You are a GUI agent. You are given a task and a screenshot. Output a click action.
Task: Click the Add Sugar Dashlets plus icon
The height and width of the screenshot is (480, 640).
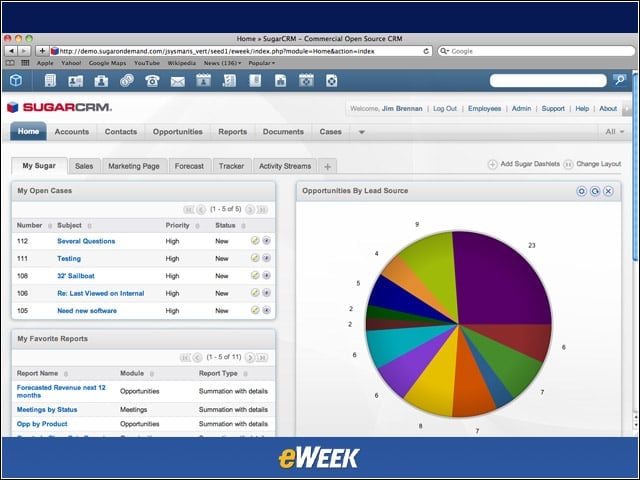(493, 164)
